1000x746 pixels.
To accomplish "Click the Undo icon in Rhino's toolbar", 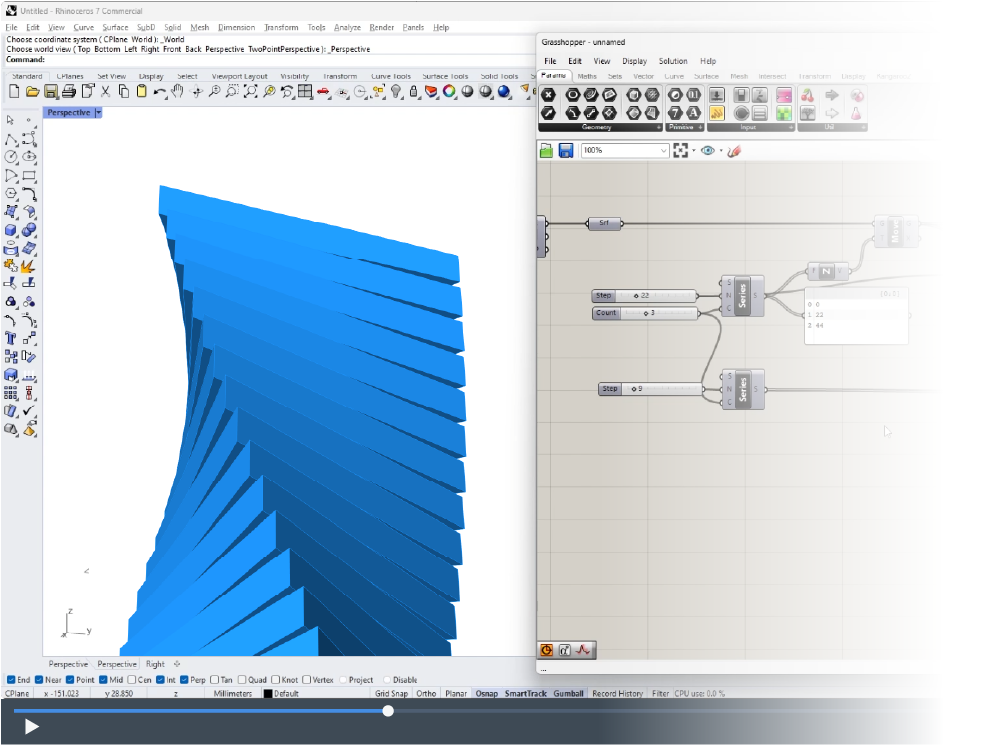I will pyautogui.click(x=158, y=92).
